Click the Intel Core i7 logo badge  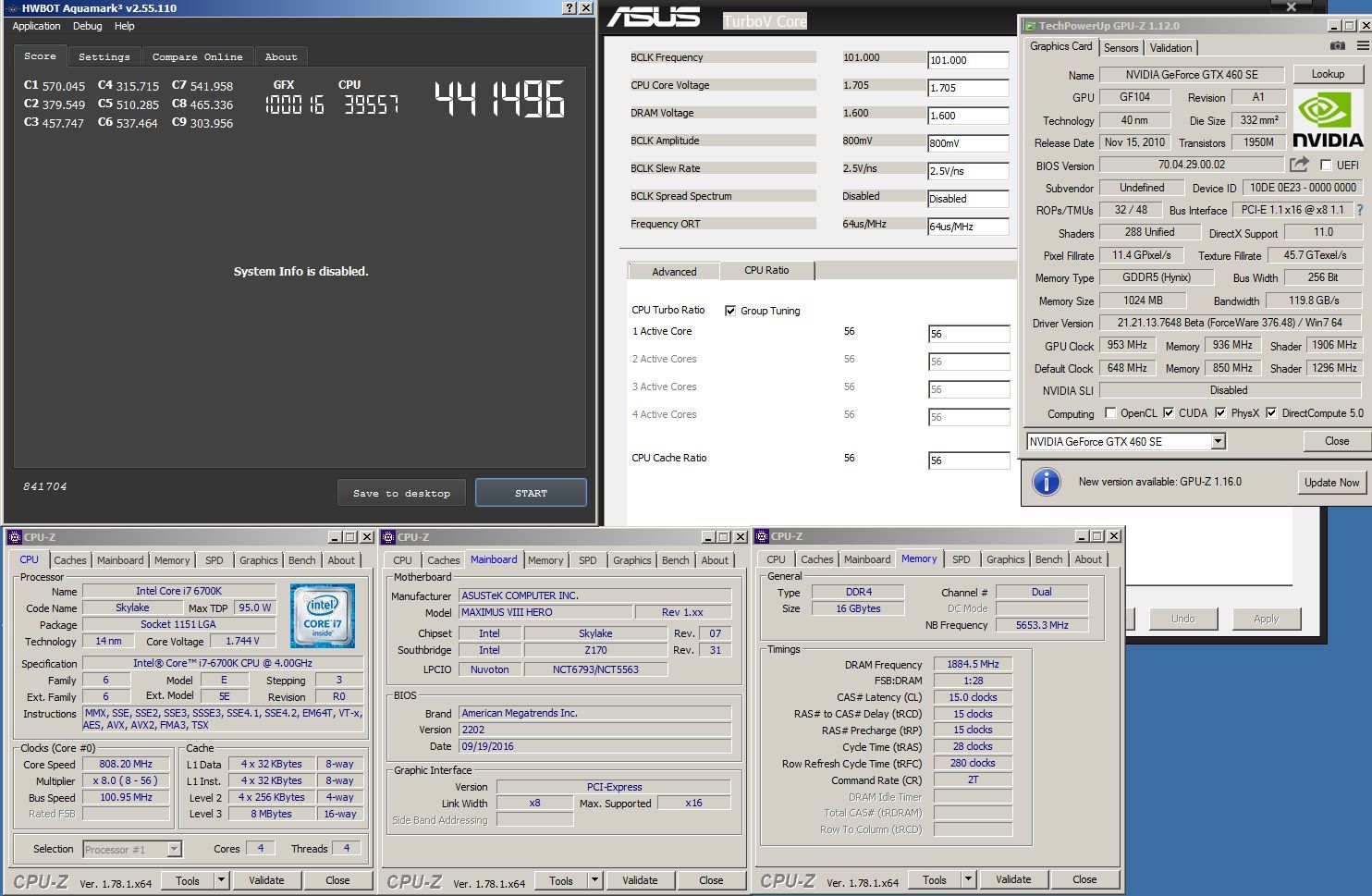pyautogui.click(x=323, y=615)
